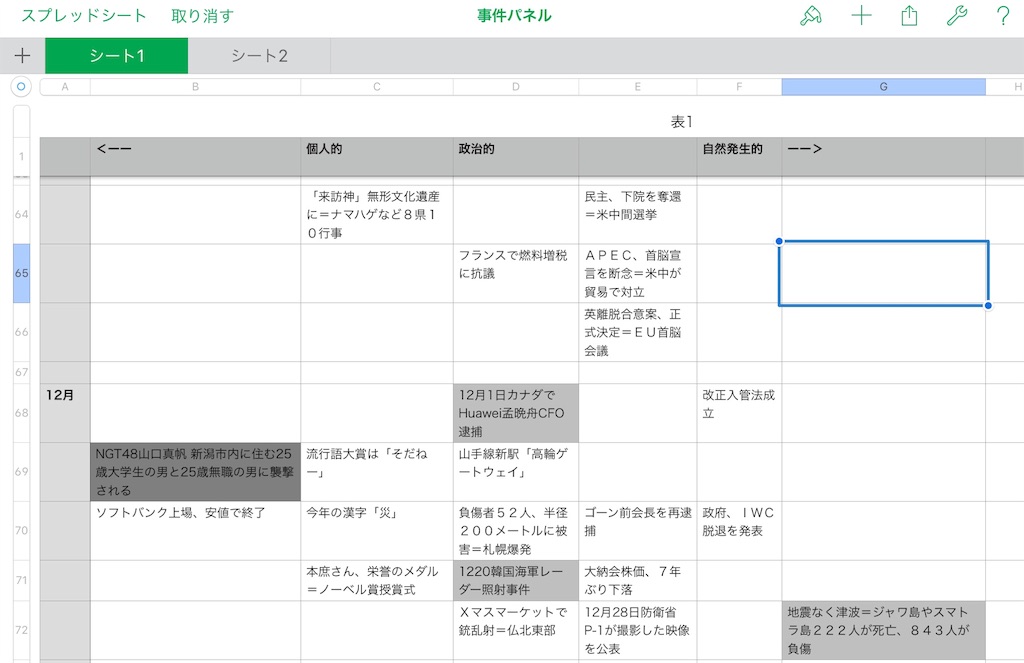1024x663 pixels.
Task: Select the whole table via the circle button
Action: (20, 87)
